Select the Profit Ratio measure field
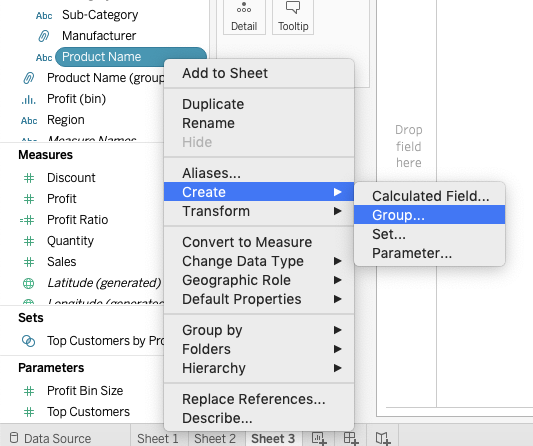 click(78, 220)
